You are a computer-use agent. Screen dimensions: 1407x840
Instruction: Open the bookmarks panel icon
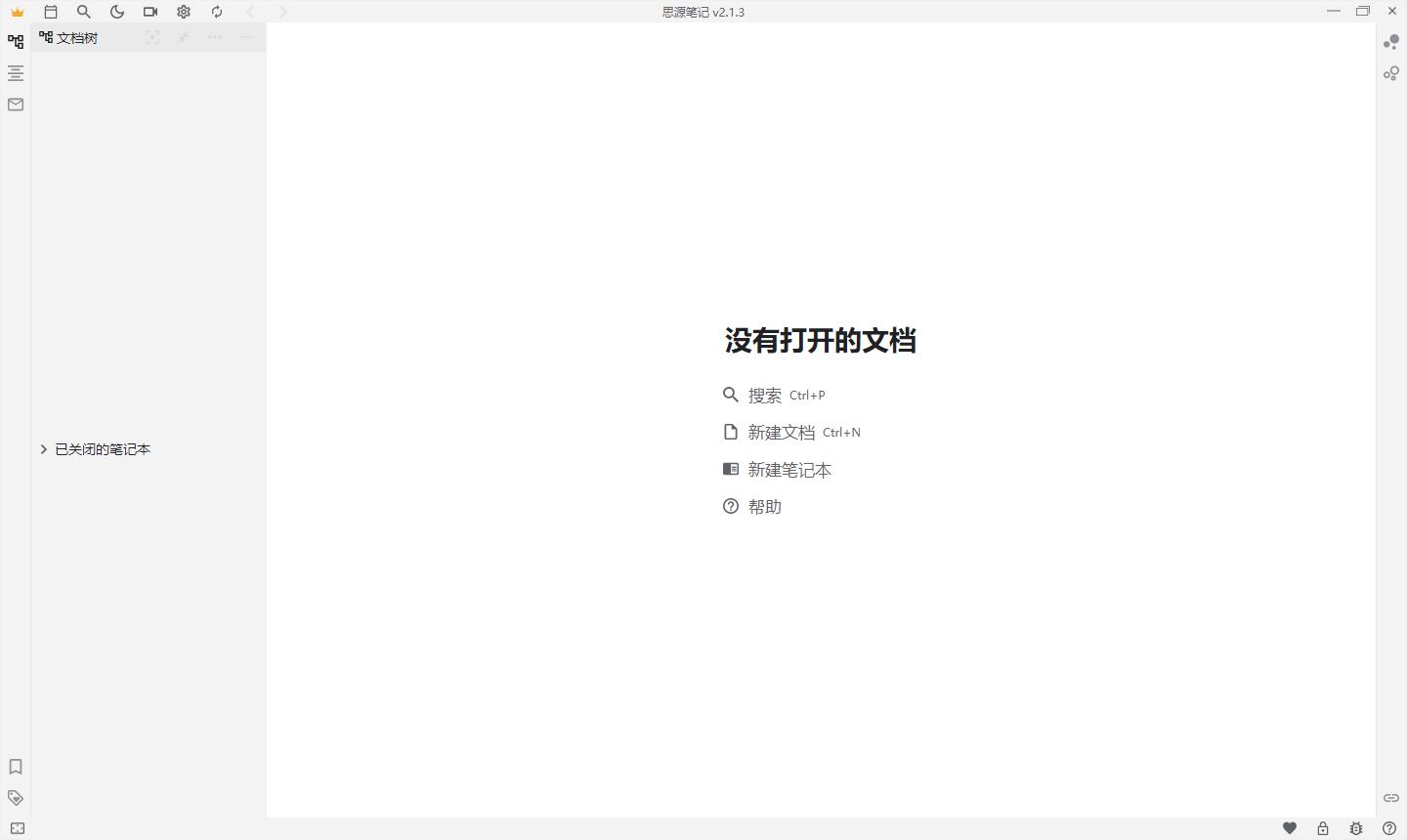click(15, 767)
